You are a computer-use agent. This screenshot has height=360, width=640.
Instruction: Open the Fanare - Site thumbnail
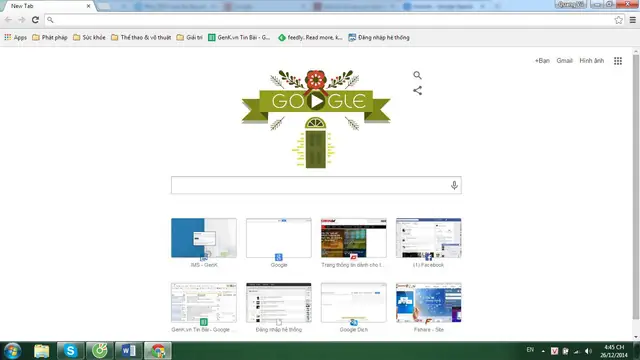tap(429, 302)
